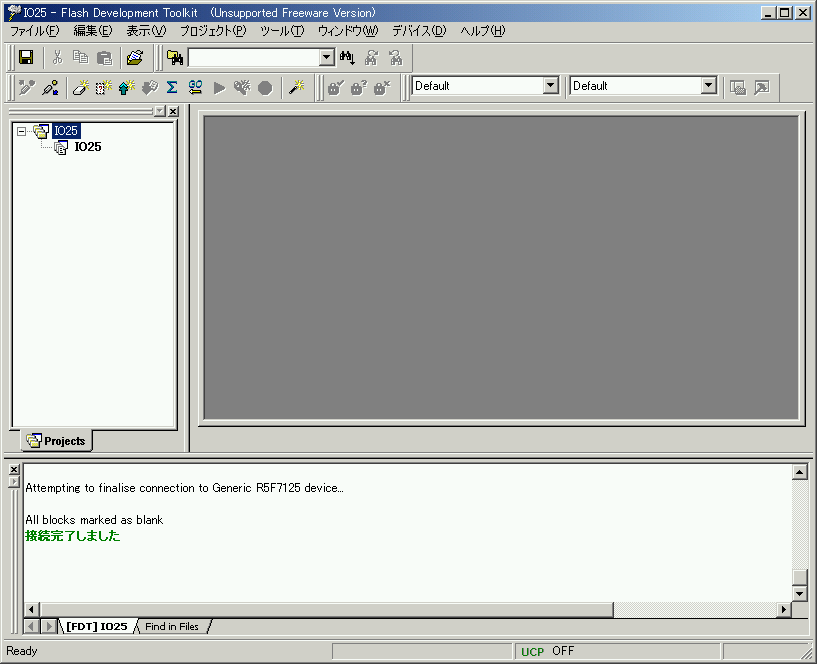This screenshot has width=817, height=664.
Task: Switch to the [FDT] IO25 output tab
Action: [96, 626]
